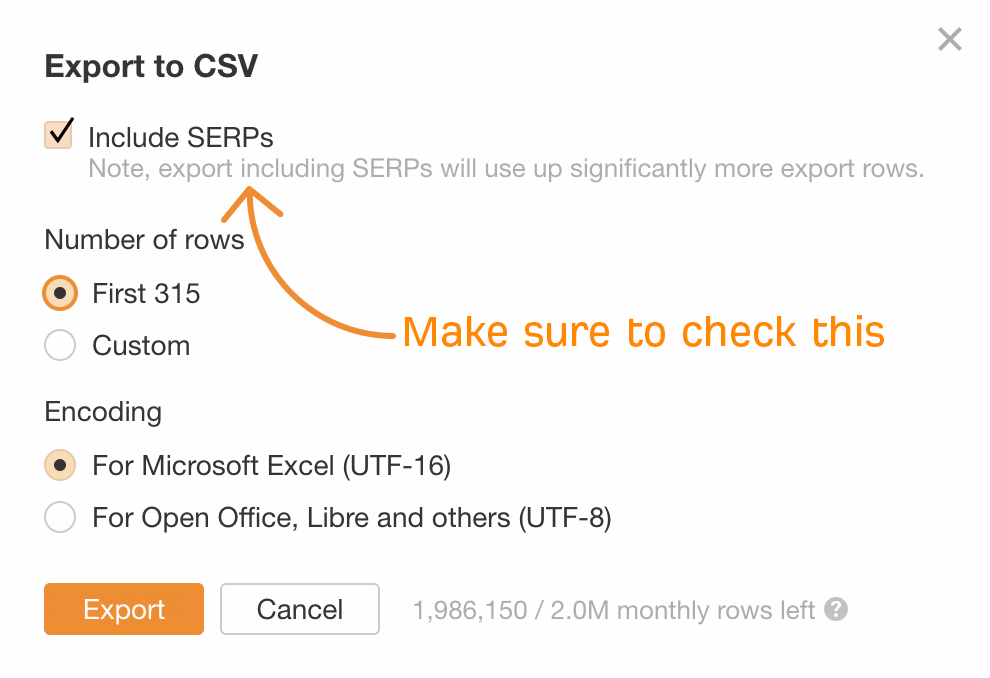Viewport: 990px width, 678px height.
Task: Select the First 315 radio button
Action: pos(59,293)
